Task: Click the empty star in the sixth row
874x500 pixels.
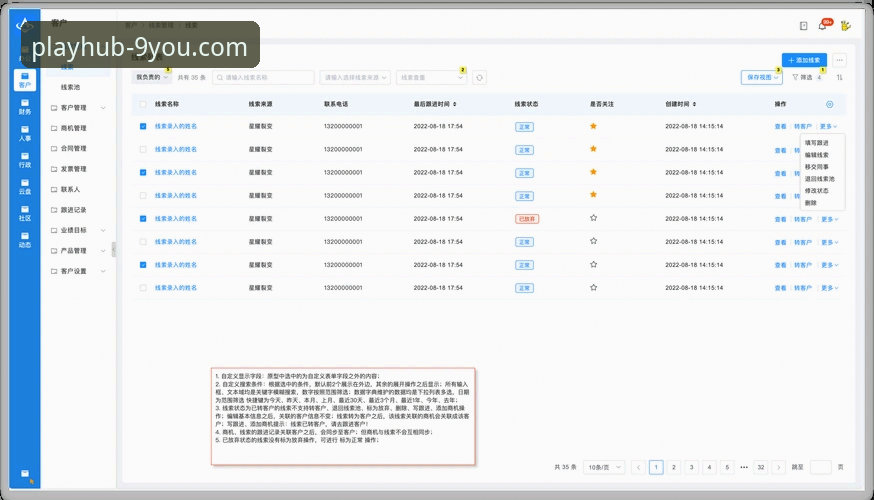Action: click(x=593, y=241)
